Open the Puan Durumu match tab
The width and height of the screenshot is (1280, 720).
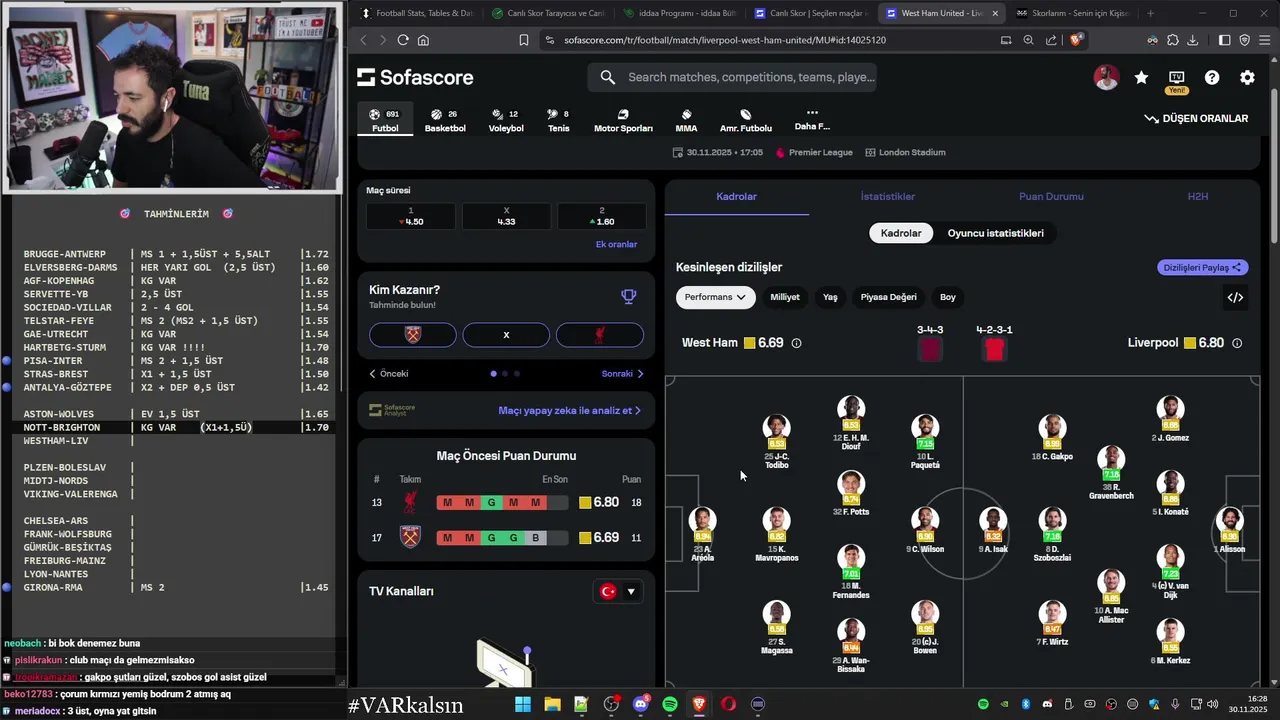(x=1051, y=196)
